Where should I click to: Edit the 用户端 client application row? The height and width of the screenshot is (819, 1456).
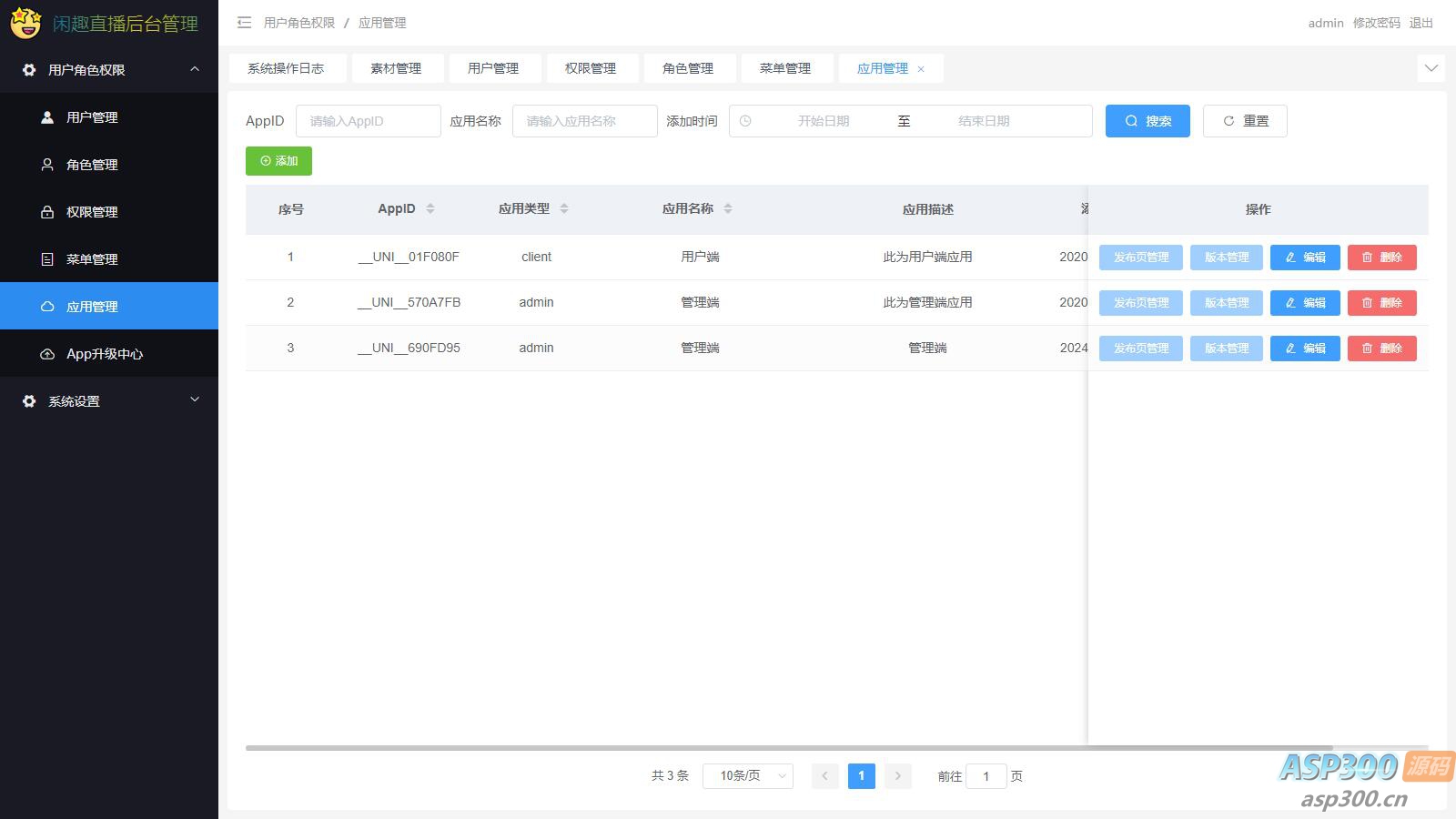(x=1304, y=258)
